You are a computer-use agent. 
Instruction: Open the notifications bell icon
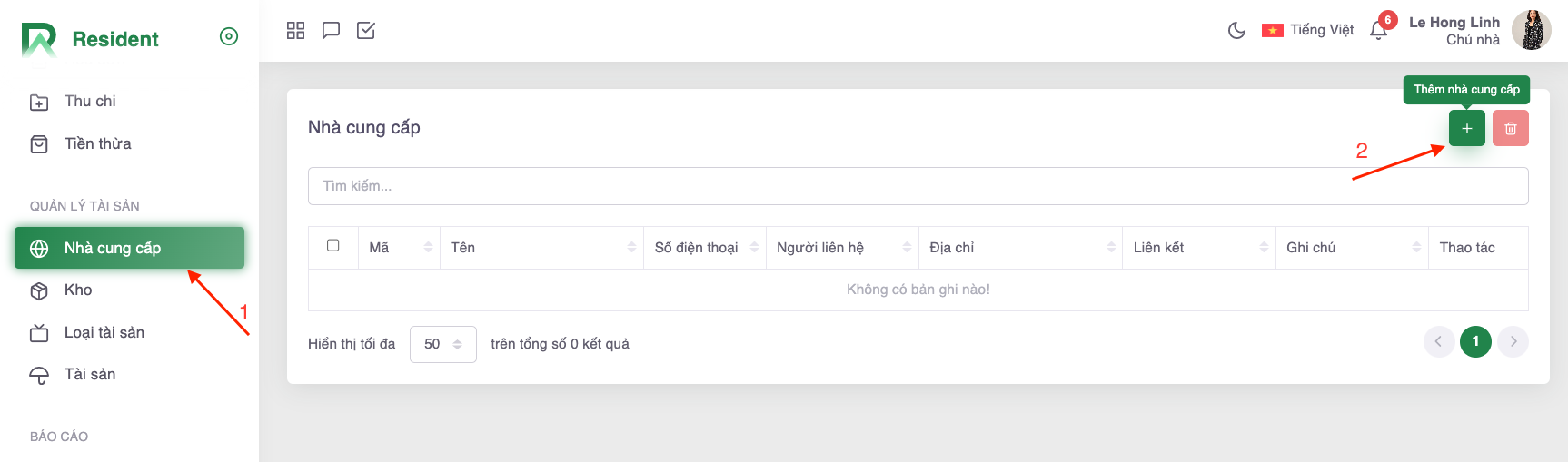coord(1378,30)
